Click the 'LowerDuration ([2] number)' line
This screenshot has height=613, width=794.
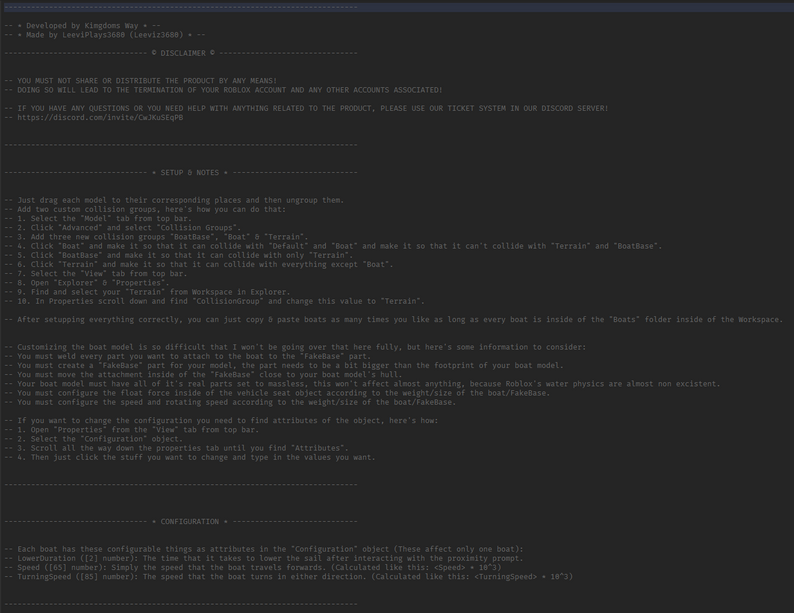click(264, 558)
